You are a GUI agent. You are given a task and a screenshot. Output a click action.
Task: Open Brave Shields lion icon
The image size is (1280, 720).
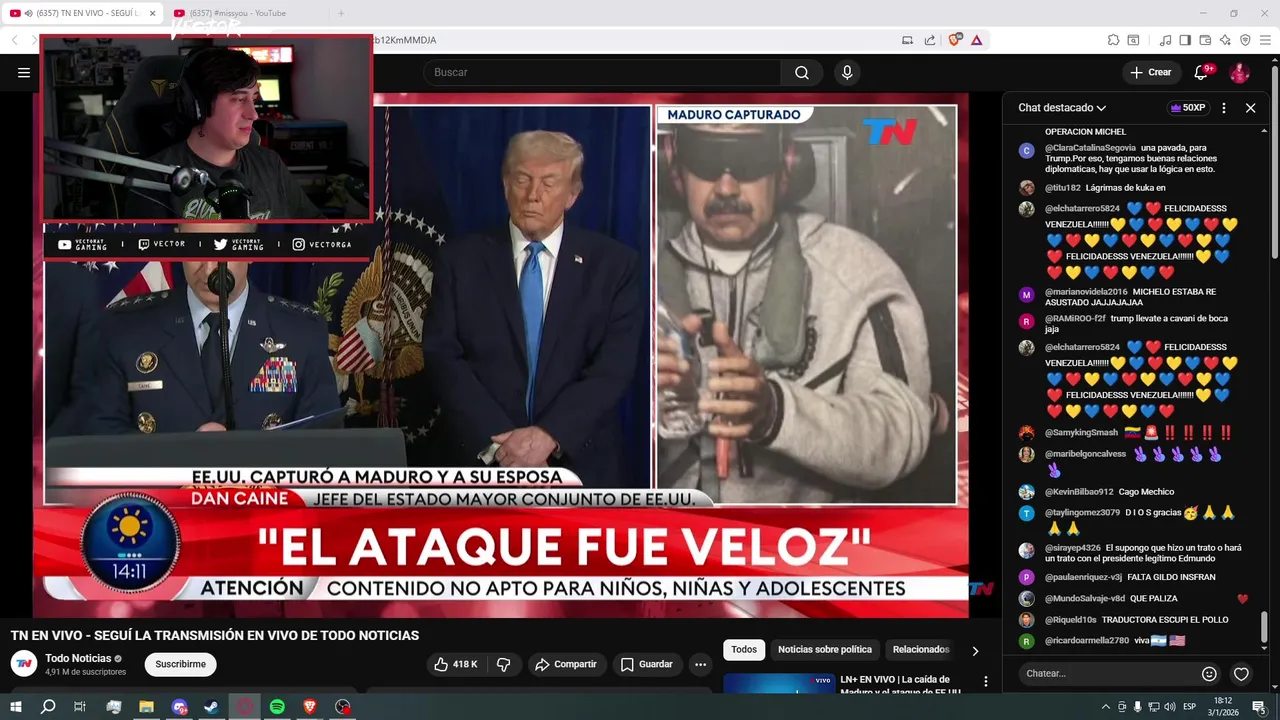(955, 40)
